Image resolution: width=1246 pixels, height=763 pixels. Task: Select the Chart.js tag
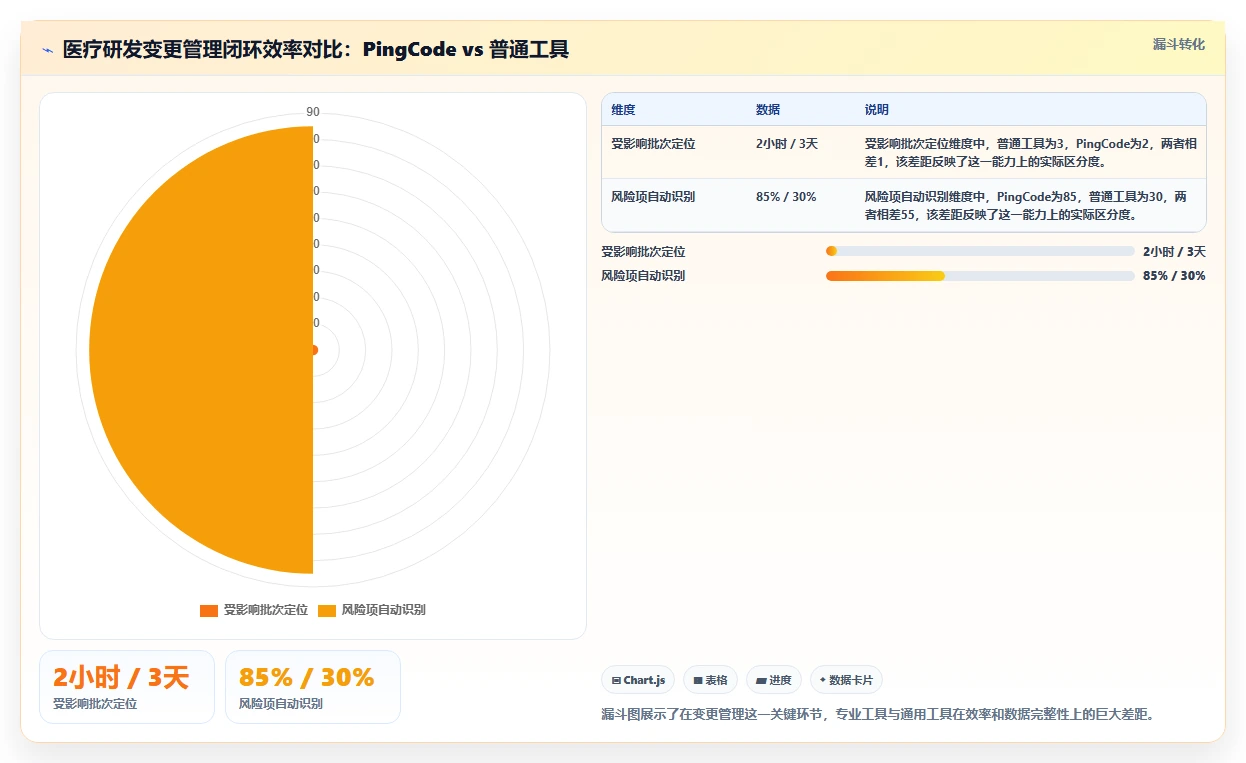point(638,680)
